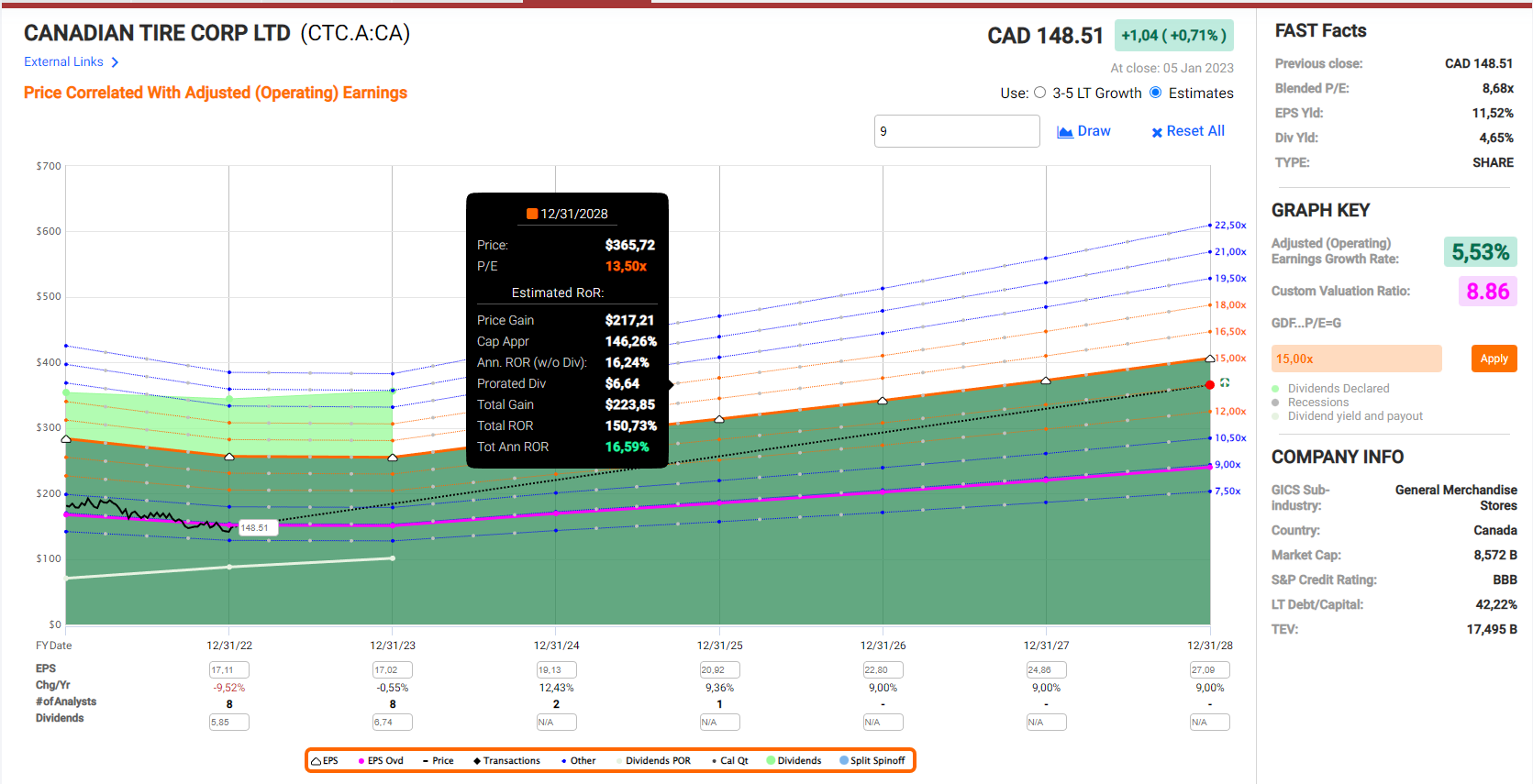1533x784 pixels.
Task: Toggle the Transactions diamond legend item
Action: [x=477, y=761]
